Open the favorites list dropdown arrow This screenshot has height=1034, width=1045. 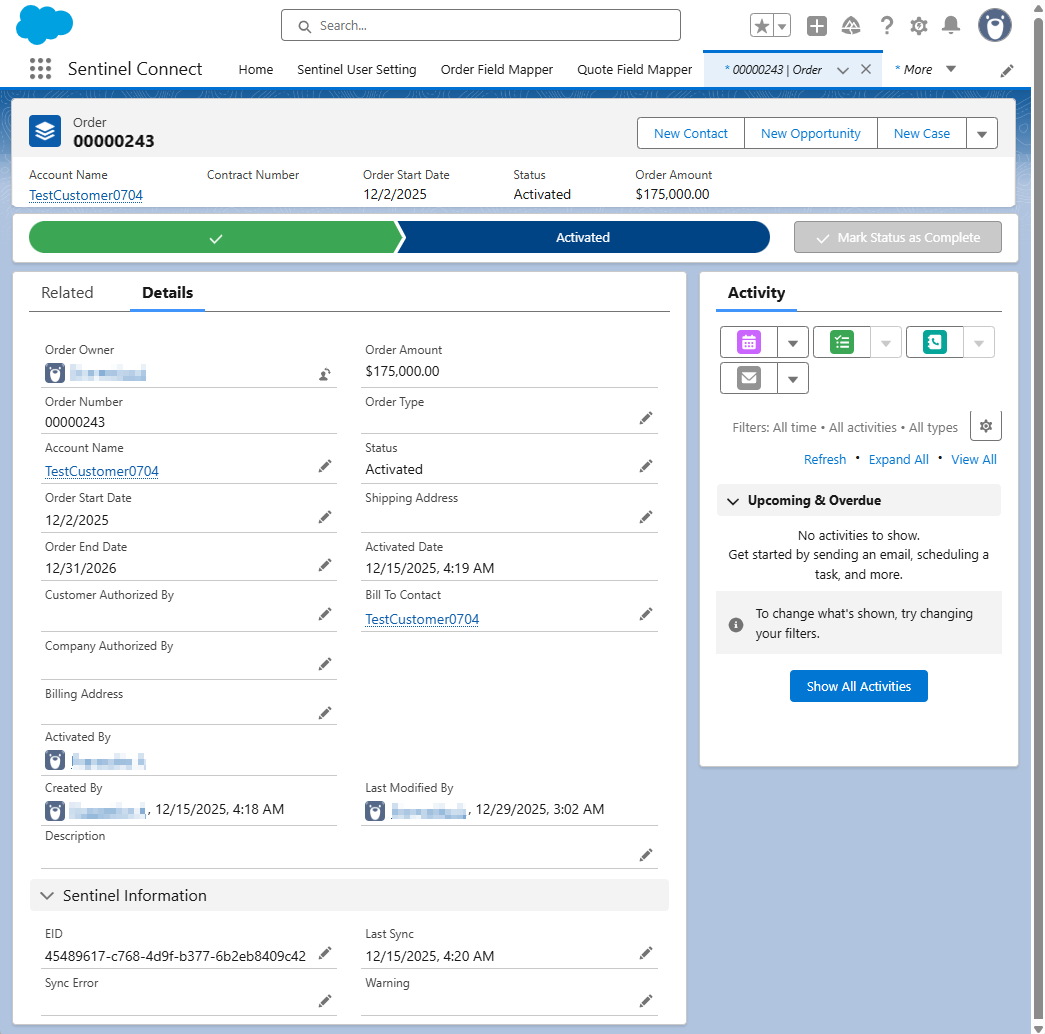[x=782, y=26]
